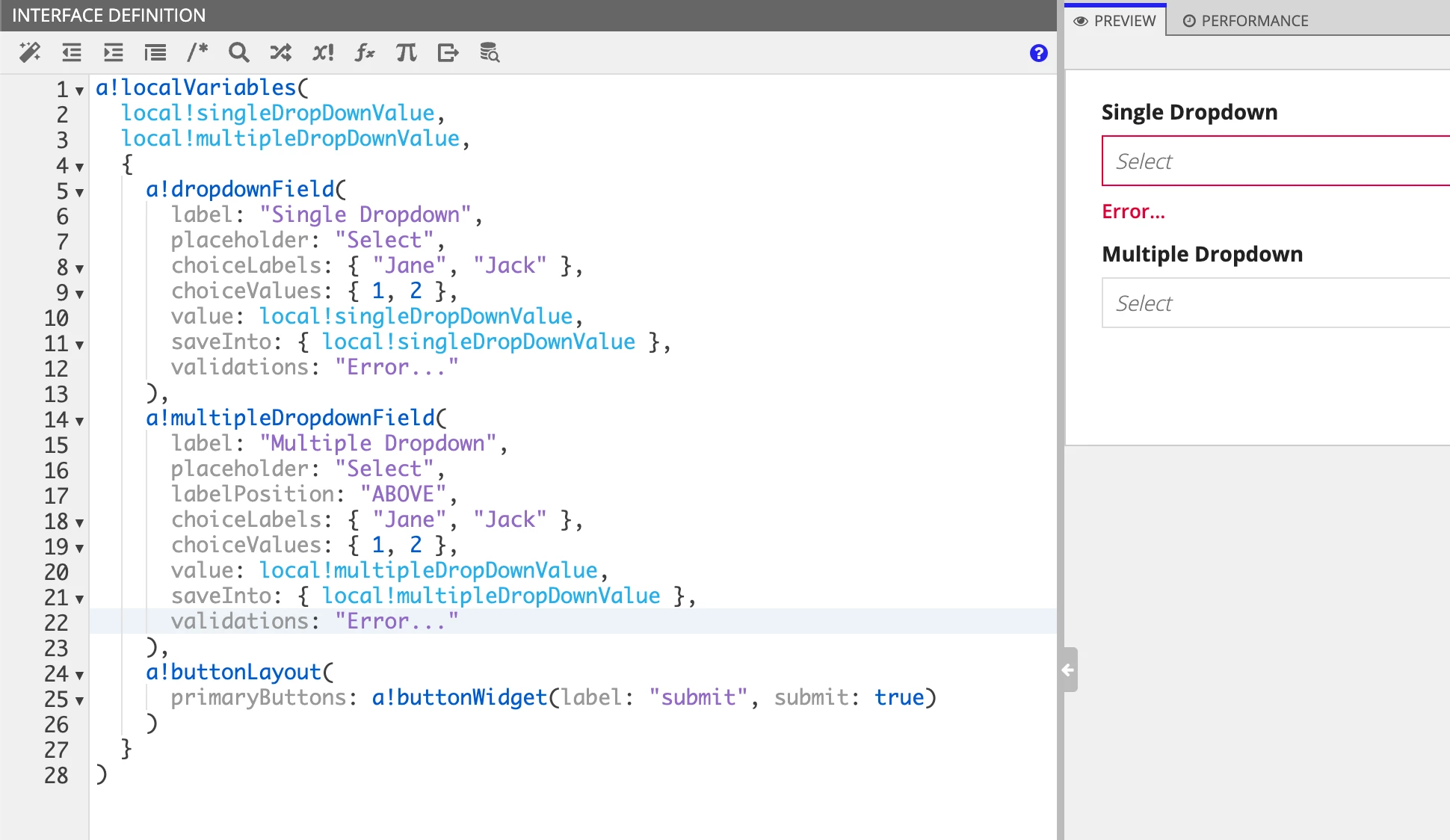Click "Select" placeholder string on line 16
The image size is (1450, 840).
coord(384,469)
